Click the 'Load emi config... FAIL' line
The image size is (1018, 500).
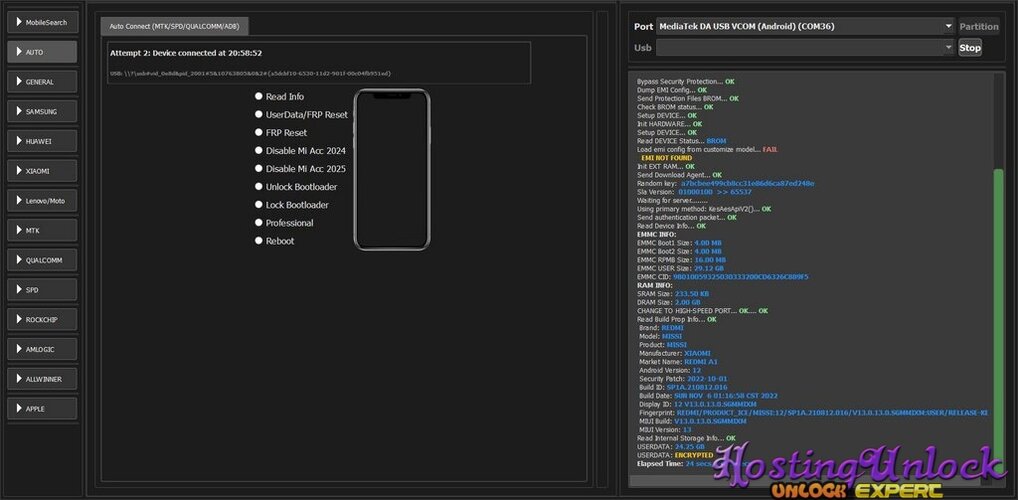pyautogui.click(x=707, y=149)
